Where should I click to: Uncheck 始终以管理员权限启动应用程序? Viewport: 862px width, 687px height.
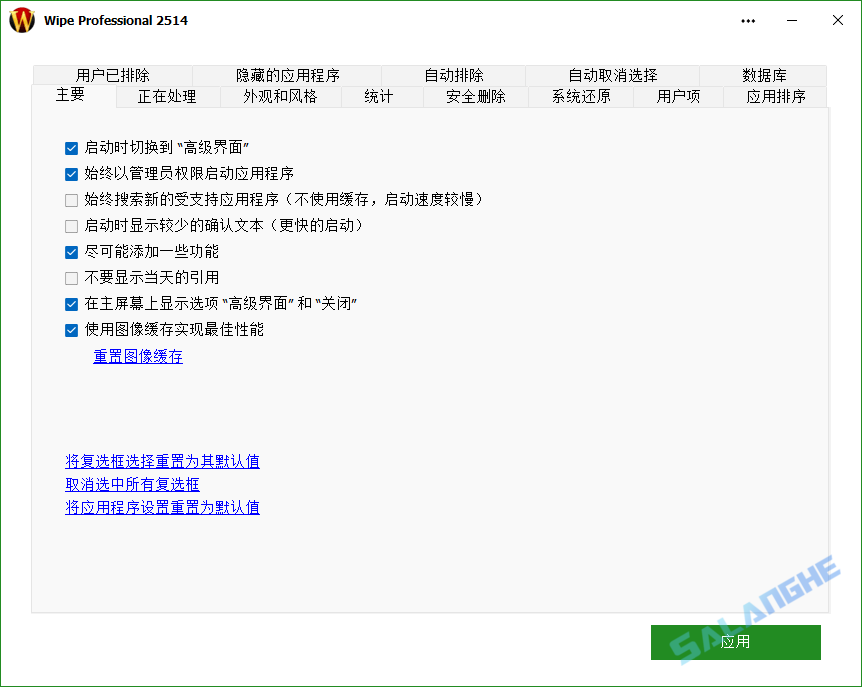point(71,174)
